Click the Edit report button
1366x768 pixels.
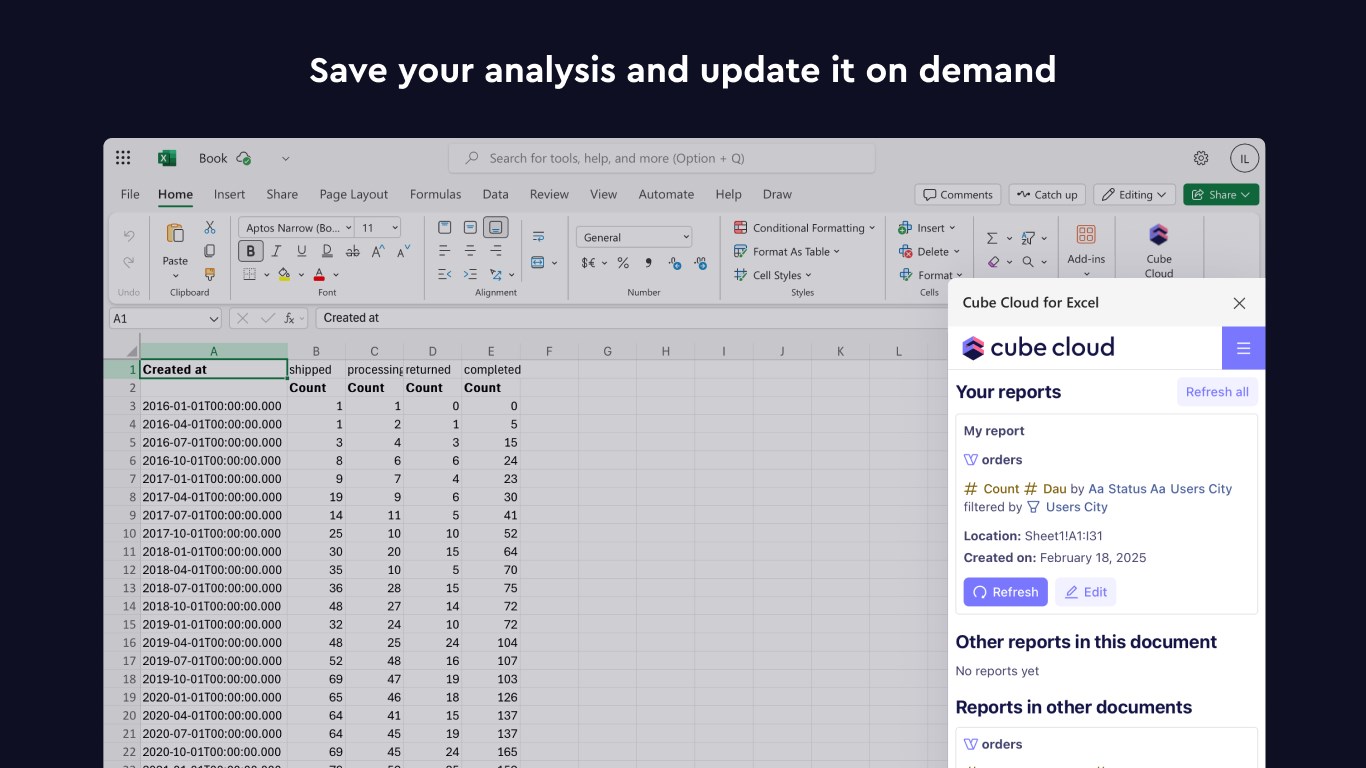tap(1085, 592)
